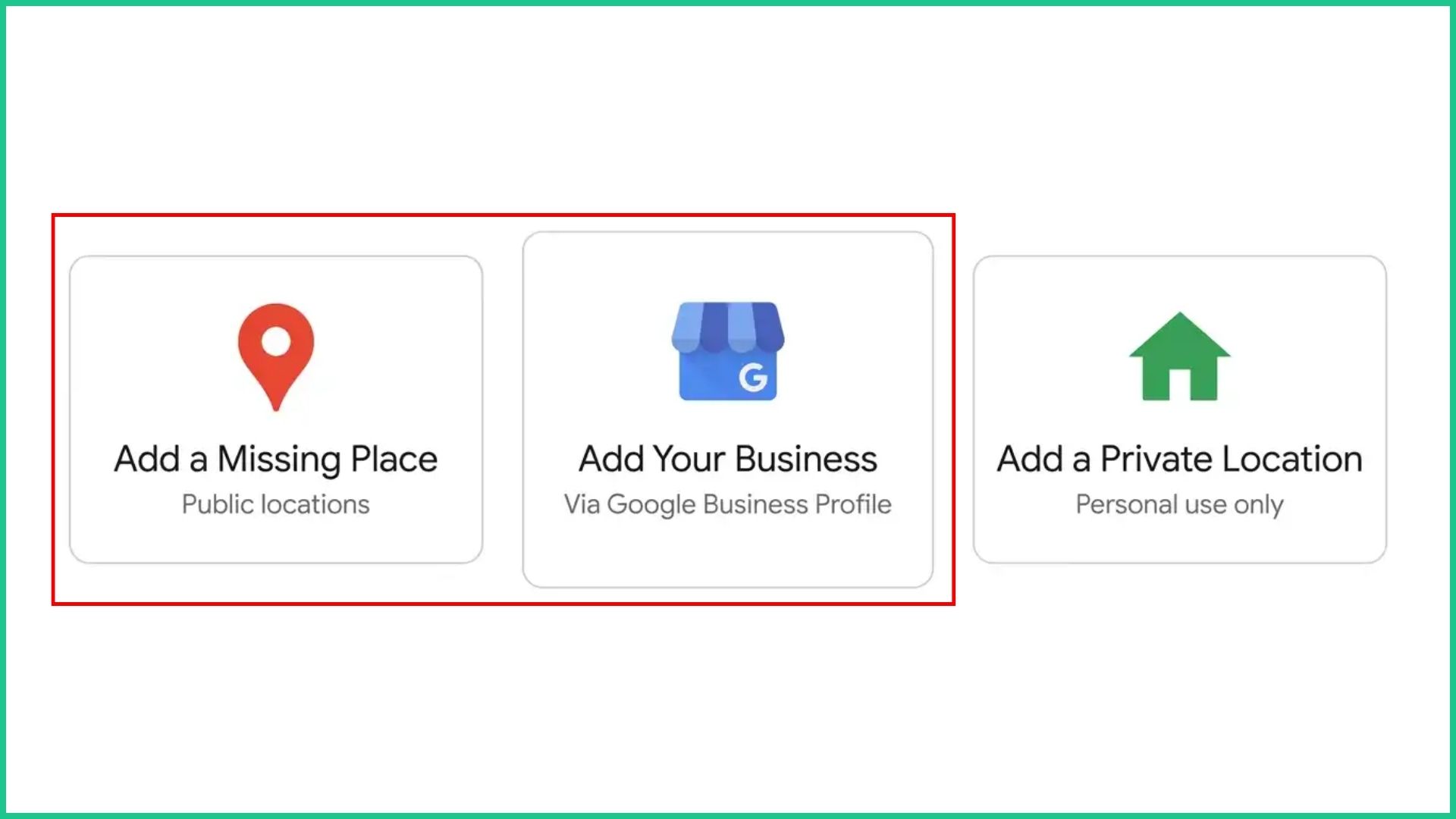Click the white circle inside the map pin
Screen dimensions: 1456x819
pyautogui.click(x=276, y=341)
